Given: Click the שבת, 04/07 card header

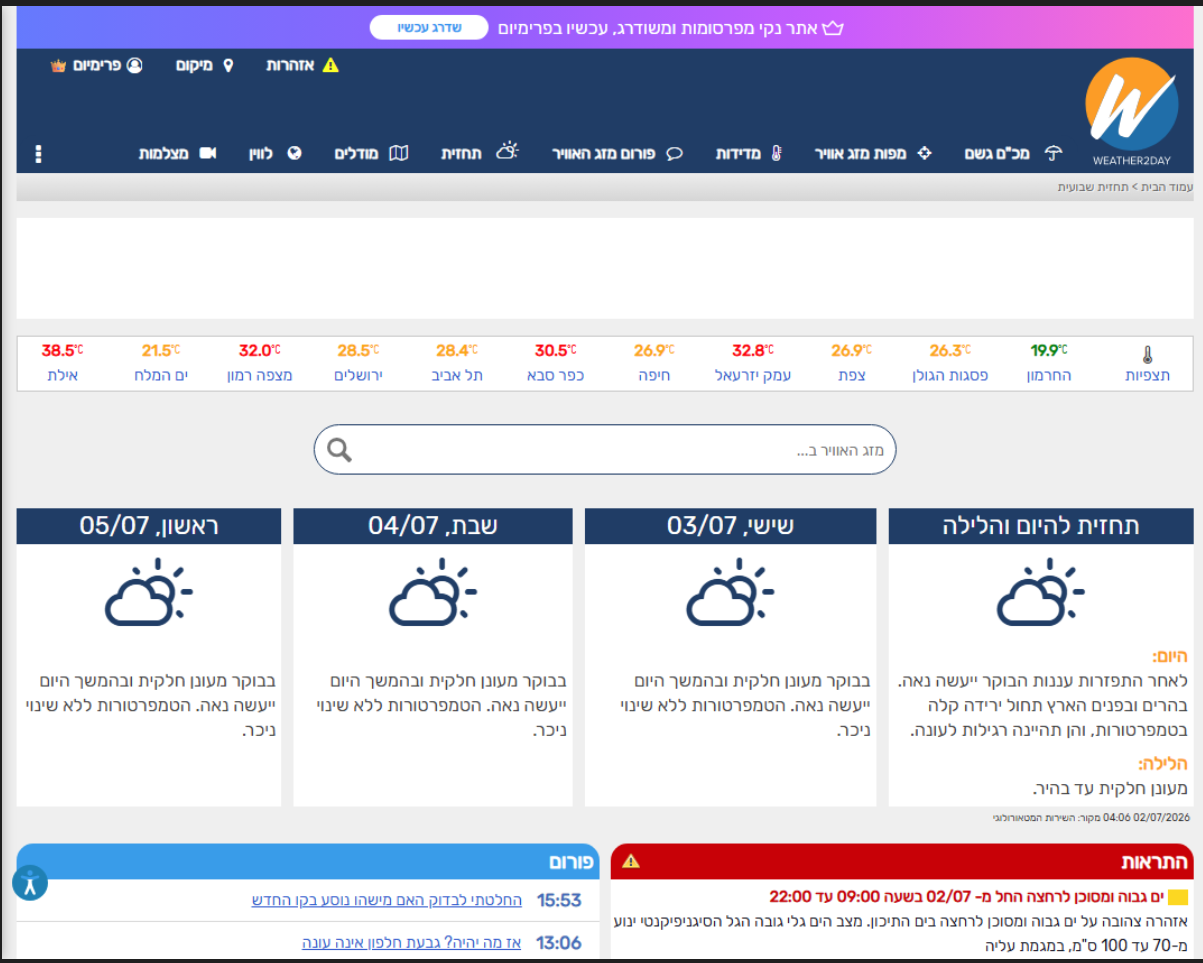Looking at the screenshot, I should click(x=433, y=526).
